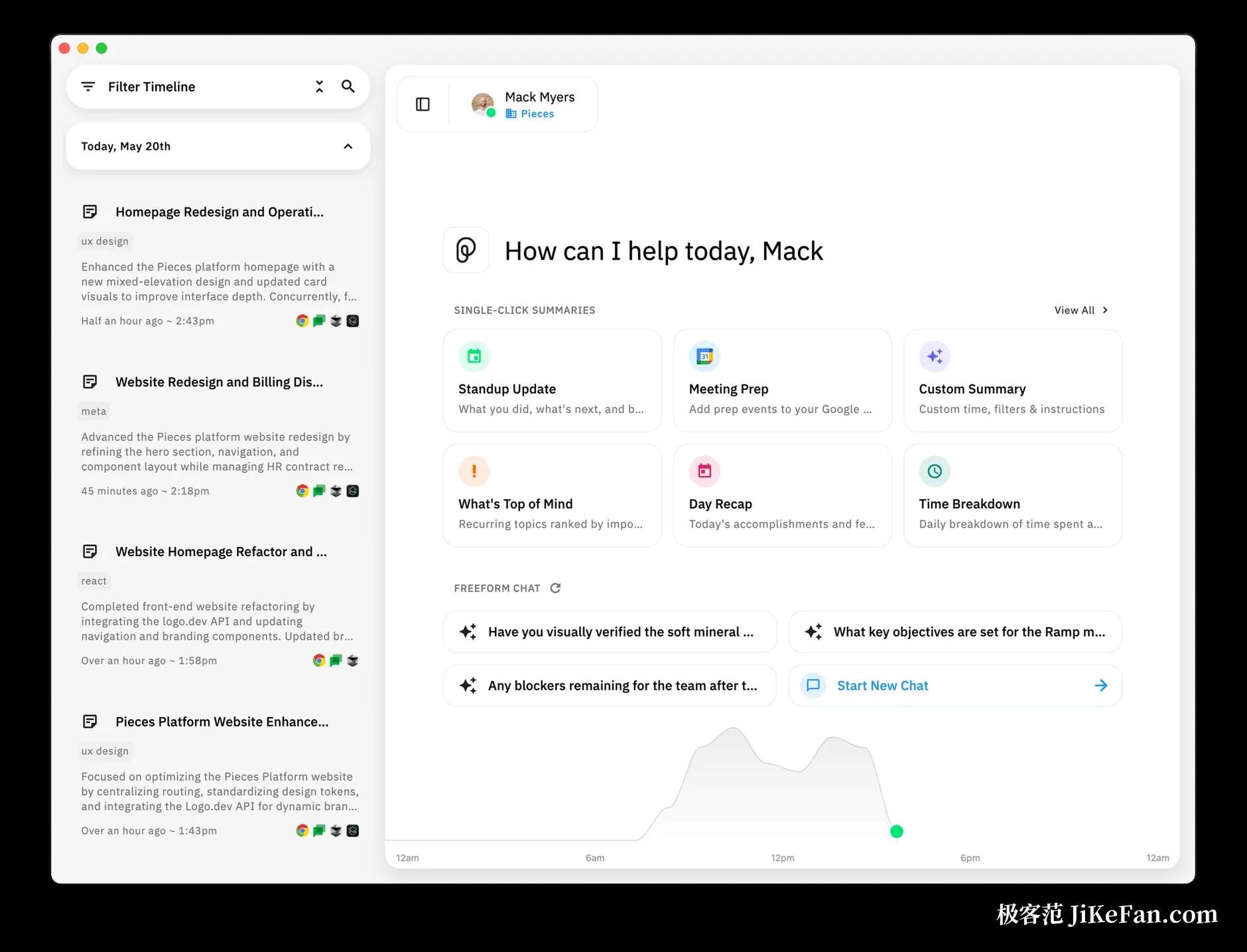Select the react tag
1247x952 pixels.
click(x=94, y=581)
